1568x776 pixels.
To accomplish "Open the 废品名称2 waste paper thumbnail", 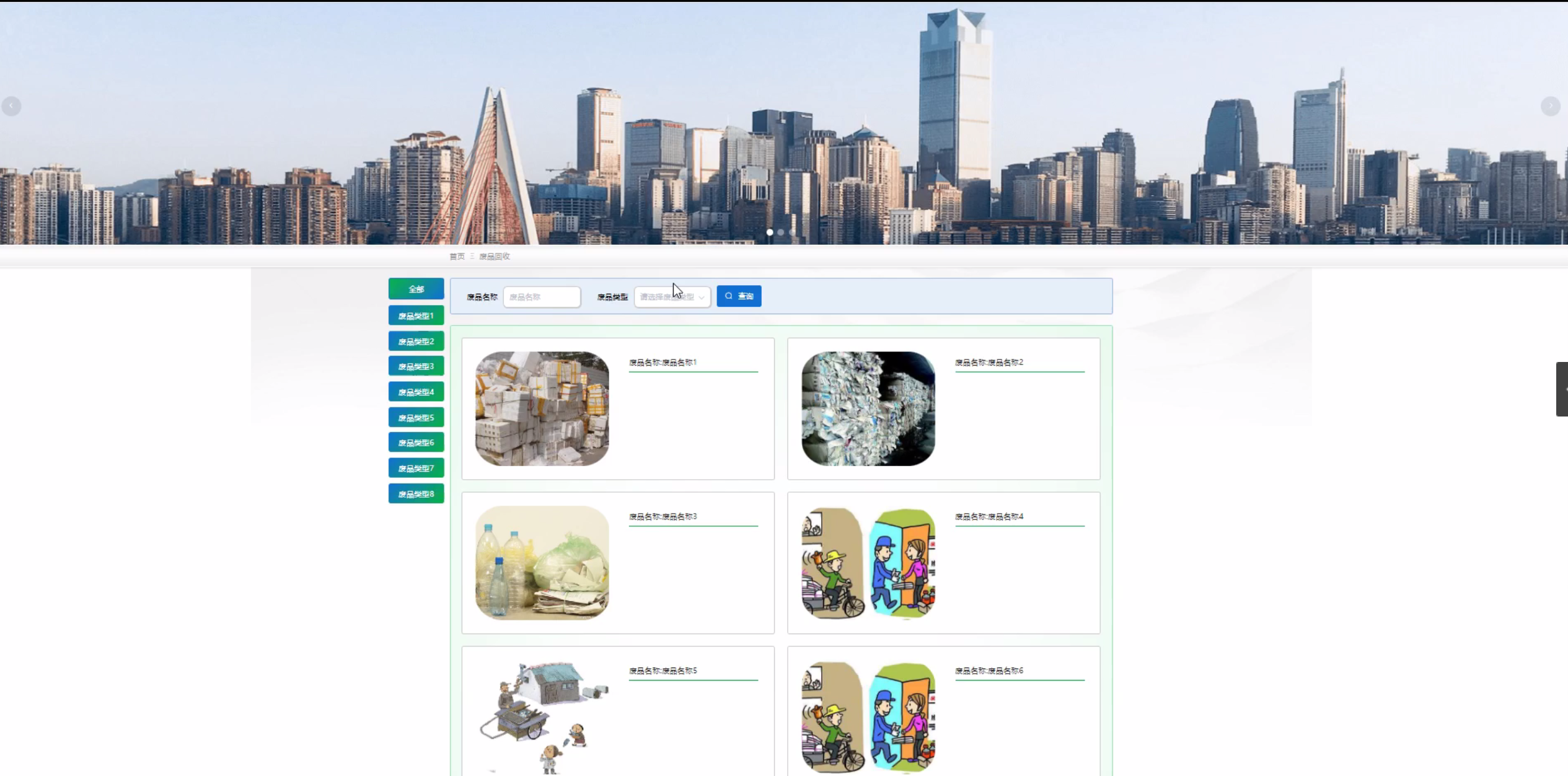I will click(x=868, y=408).
